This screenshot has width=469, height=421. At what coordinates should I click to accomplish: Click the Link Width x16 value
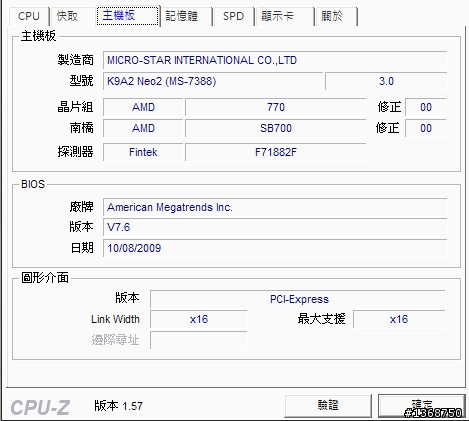click(199, 319)
